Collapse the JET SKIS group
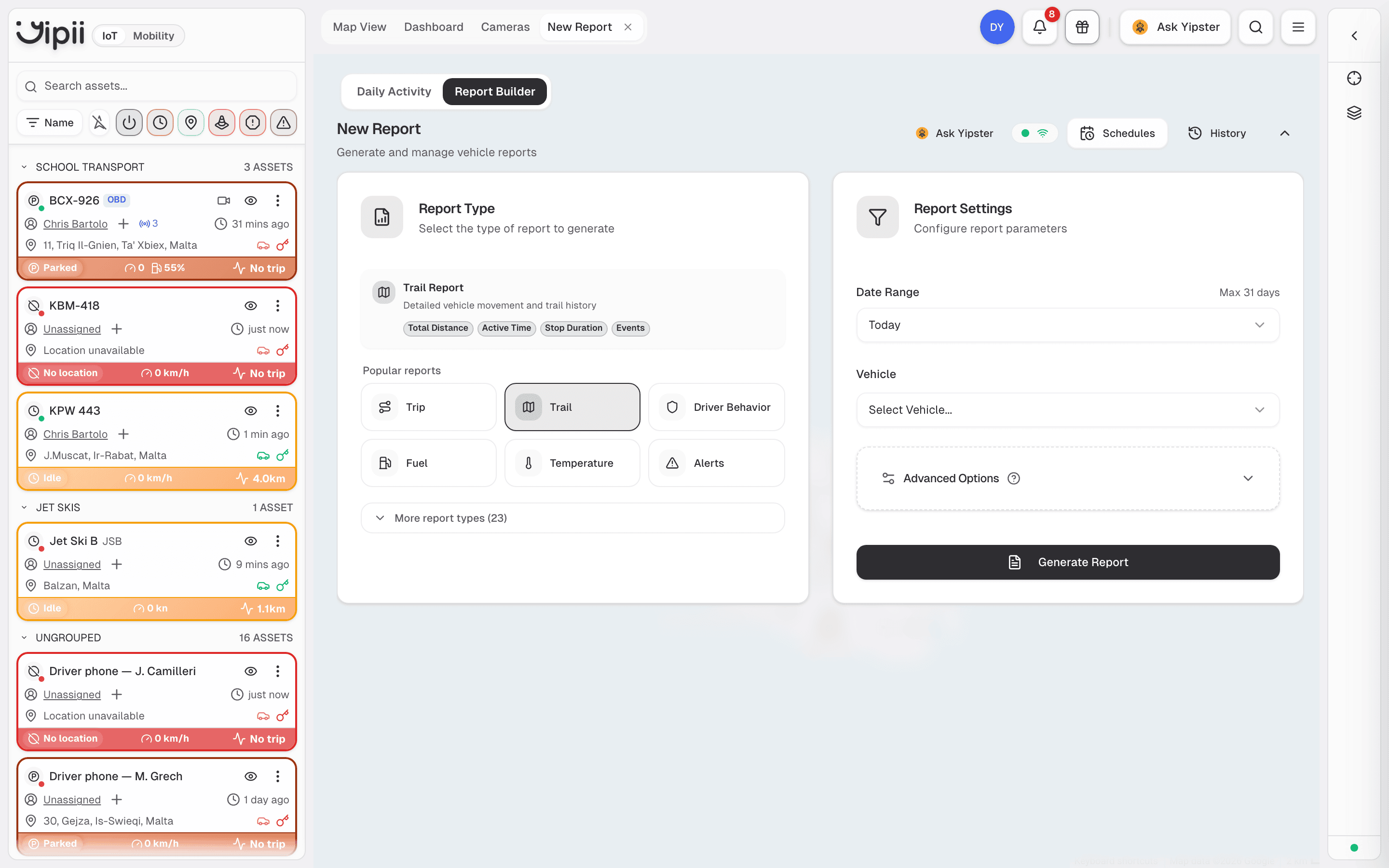The width and height of the screenshot is (1389, 868). [x=24, y=507]
